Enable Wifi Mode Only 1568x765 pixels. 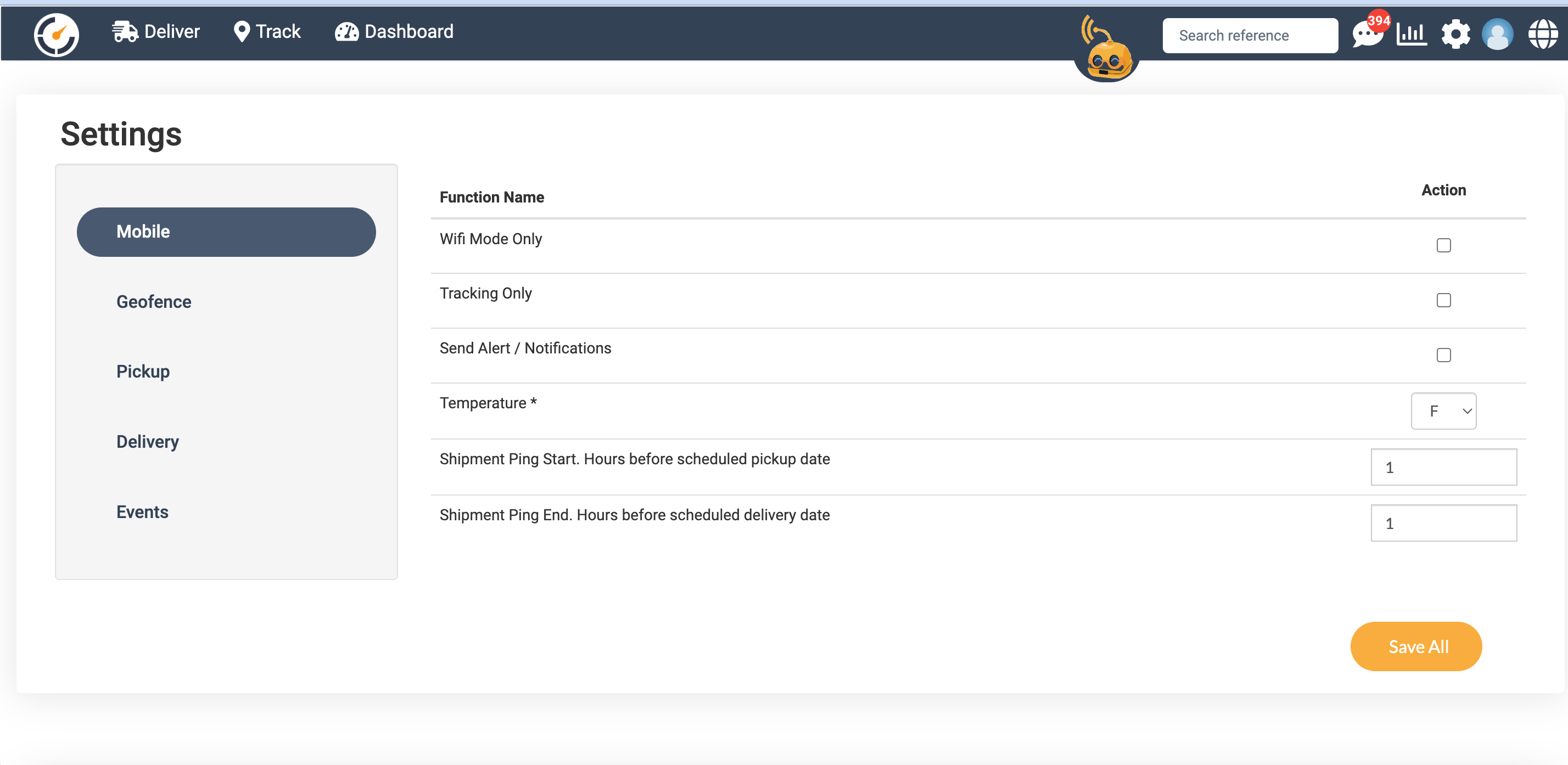[x=1443, y=245]
